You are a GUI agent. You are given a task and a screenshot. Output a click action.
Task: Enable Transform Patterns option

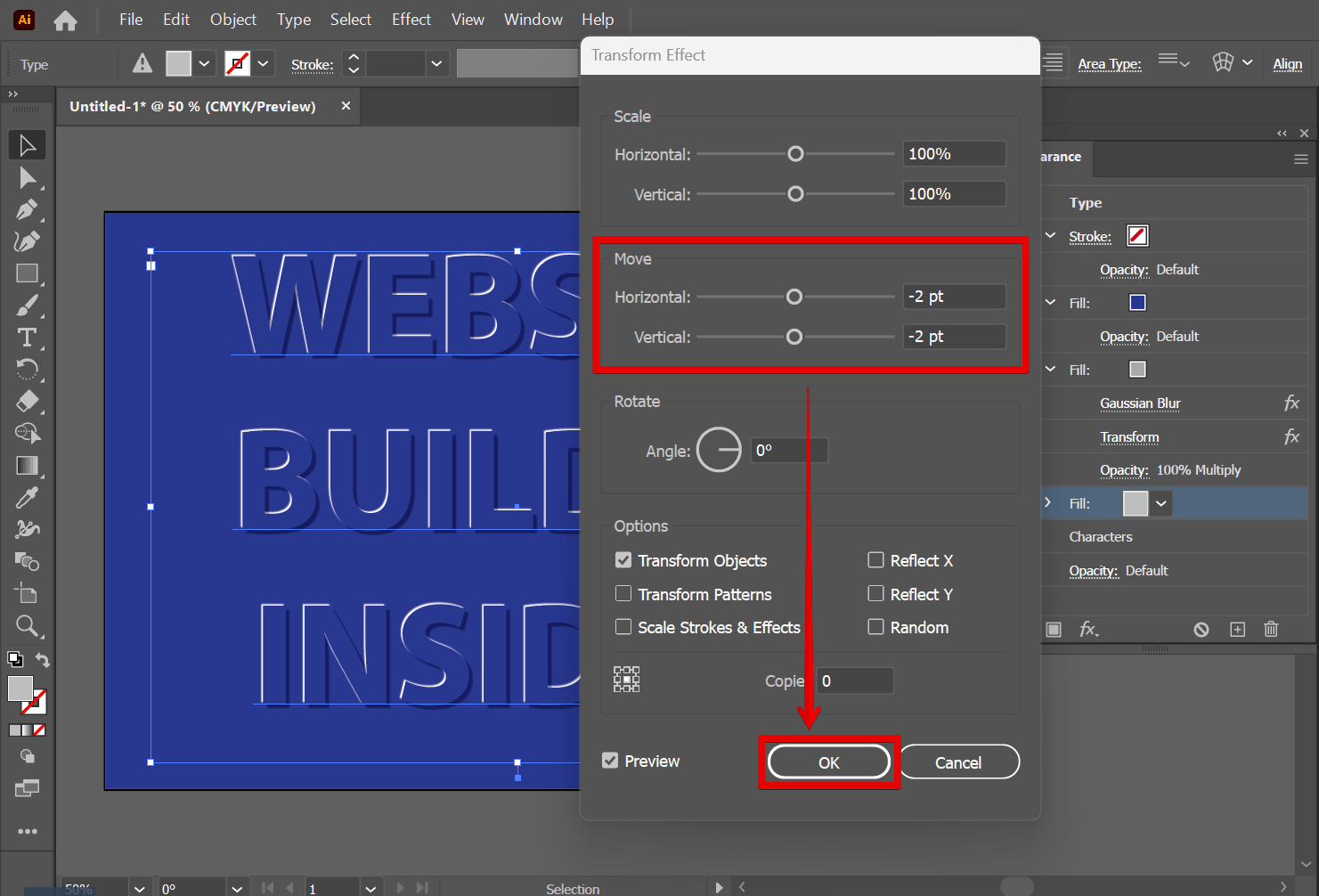623,594
